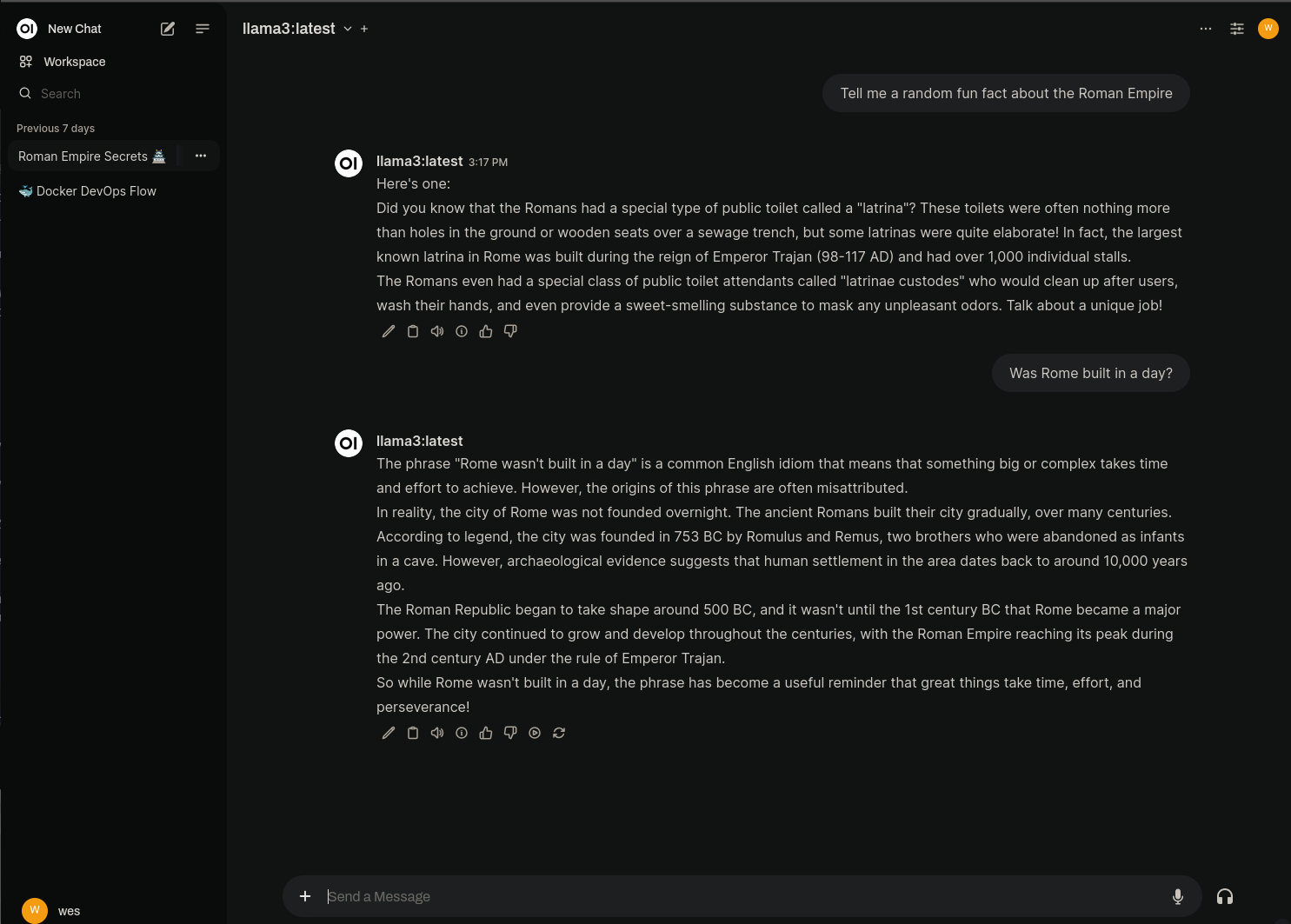Give thumbs down to the last response

click(510, 733)
